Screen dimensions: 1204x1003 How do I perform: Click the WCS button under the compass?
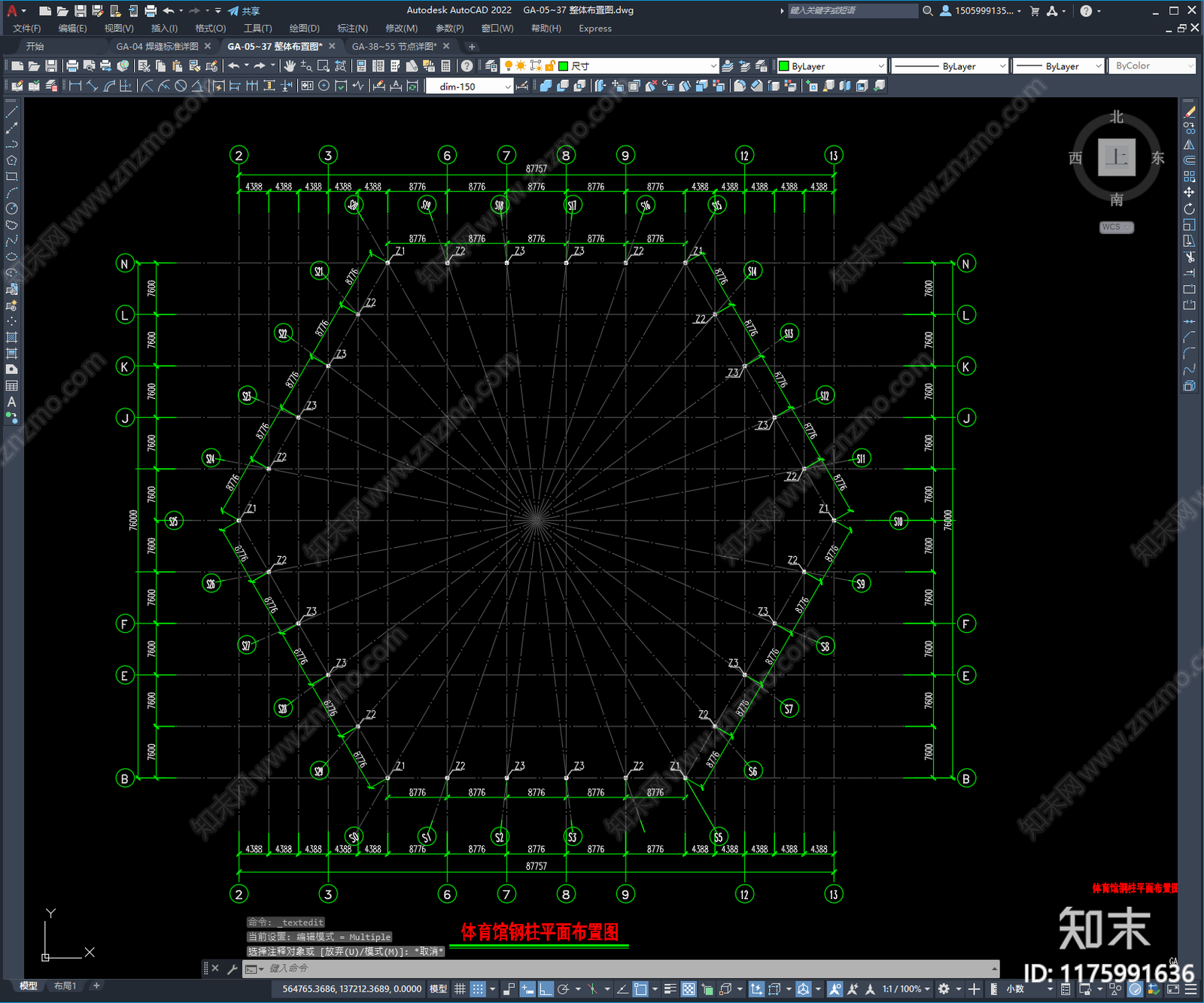click(1116, 227)
